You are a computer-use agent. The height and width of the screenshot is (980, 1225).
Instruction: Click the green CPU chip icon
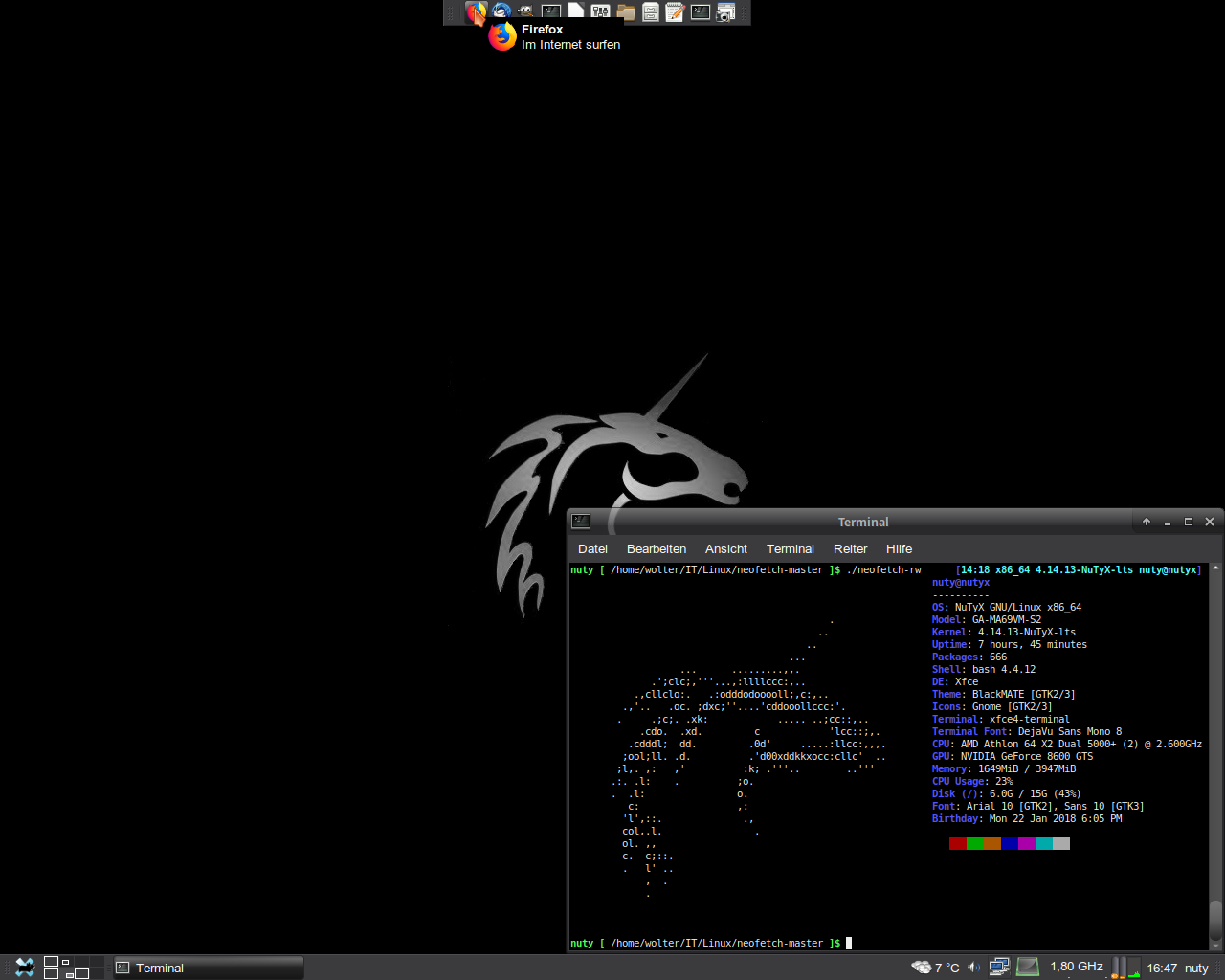1028,968
